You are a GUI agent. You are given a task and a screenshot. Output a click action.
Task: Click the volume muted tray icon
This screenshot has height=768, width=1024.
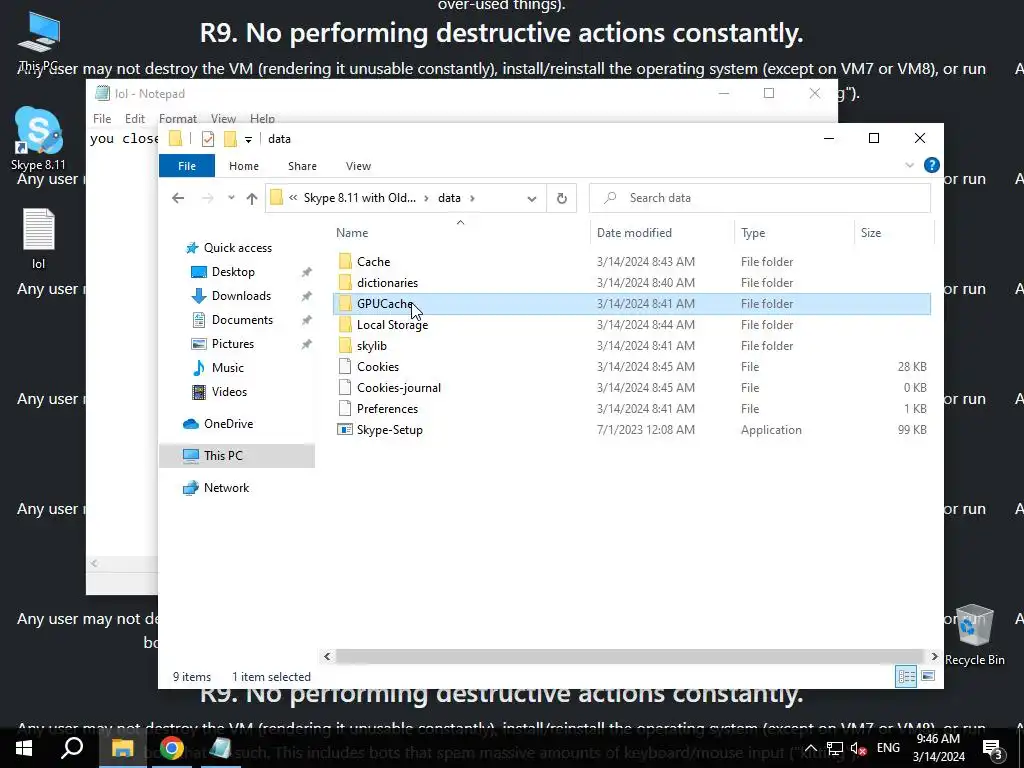(x=859, y=748)
